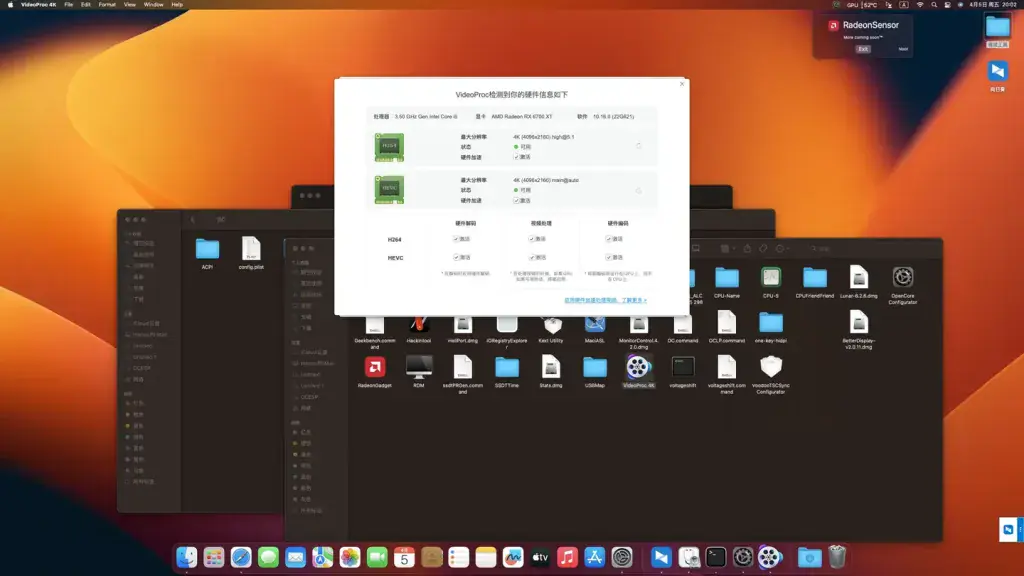Toggle the HEVC hardware encode checkbox

click(x=608, y=257)
